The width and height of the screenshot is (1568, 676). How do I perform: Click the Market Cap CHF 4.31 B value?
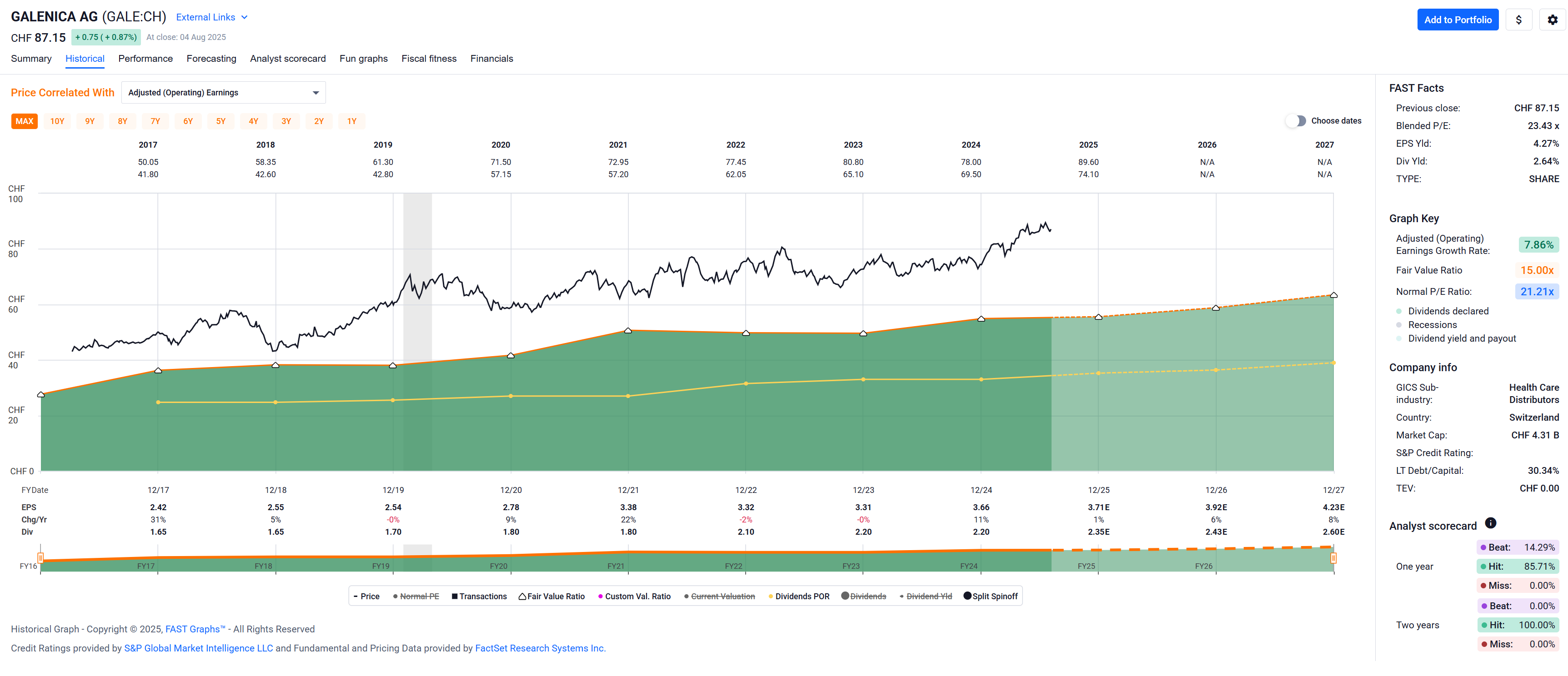1534,435
